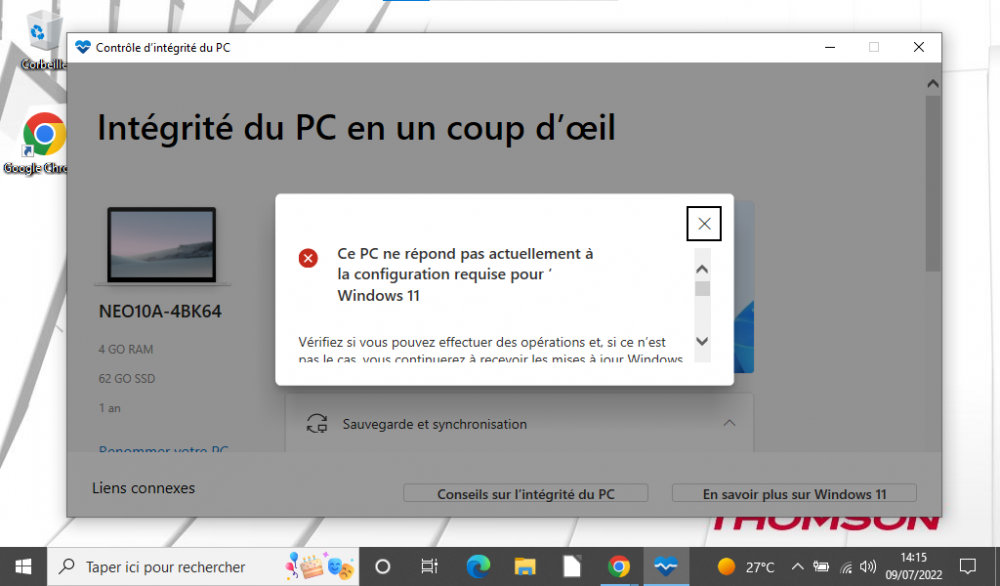
Task: Click the 62 GO SSD text
Action: coord(127,379)
